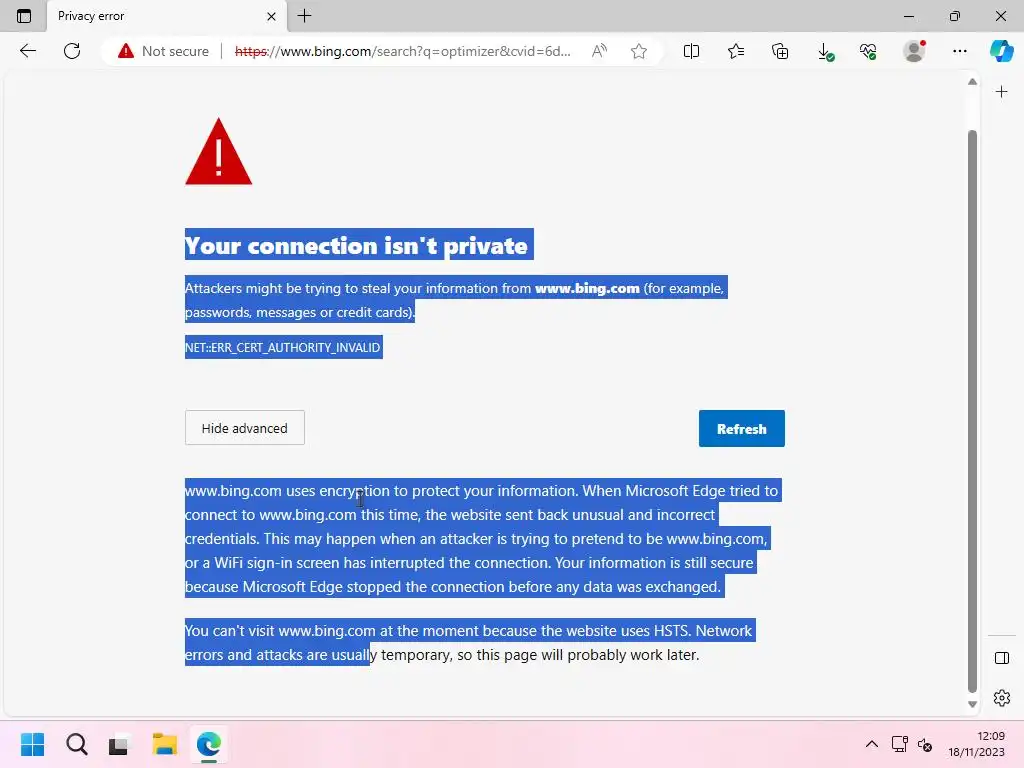Open the tab actions menu icon

point(24,16)
